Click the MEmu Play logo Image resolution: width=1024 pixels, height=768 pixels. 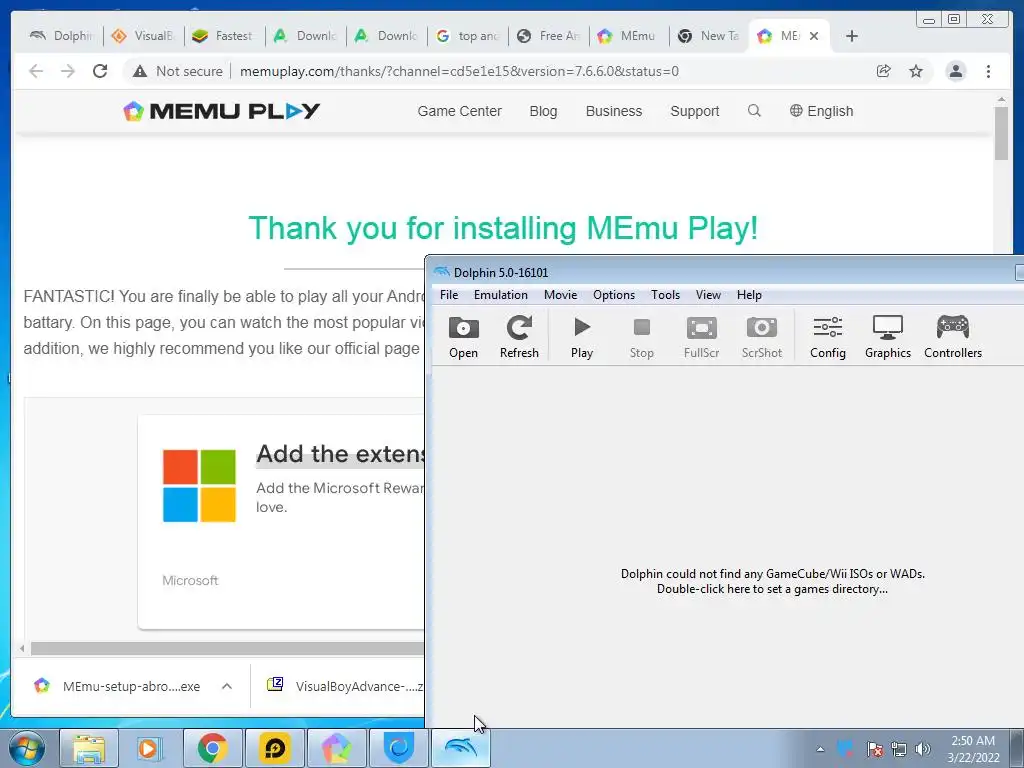coord(221,111)
